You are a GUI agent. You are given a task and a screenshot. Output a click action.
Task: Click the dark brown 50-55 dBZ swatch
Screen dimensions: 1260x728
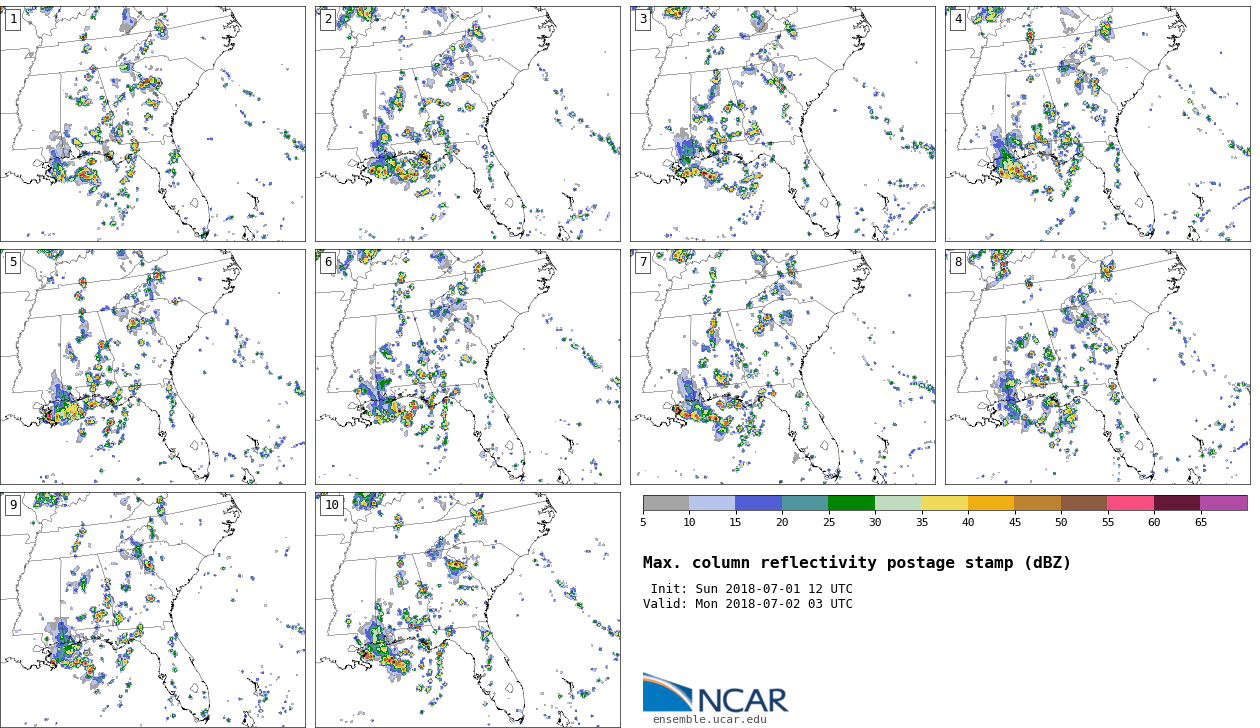pyautogui.click(x=1084, y=503)
